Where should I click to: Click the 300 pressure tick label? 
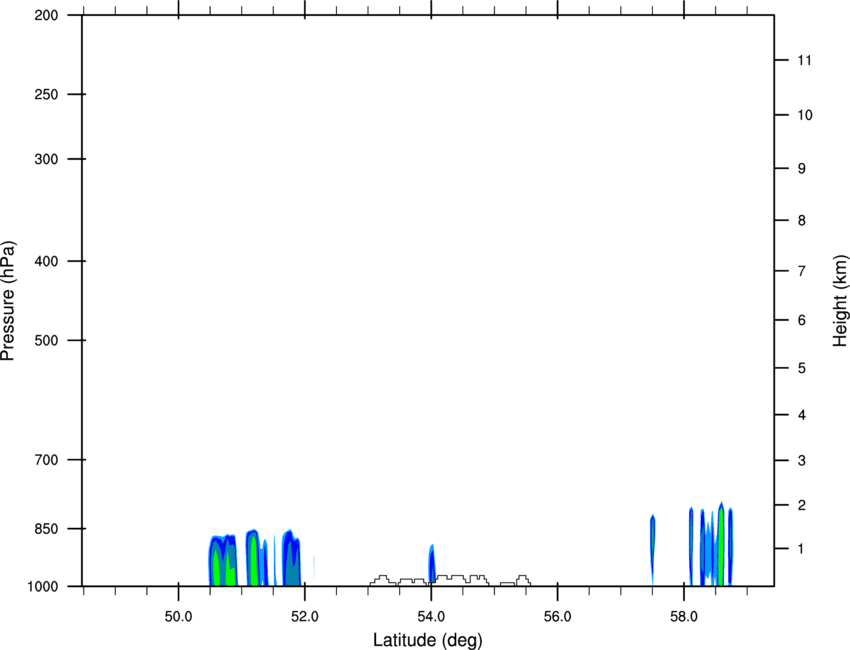46,159
